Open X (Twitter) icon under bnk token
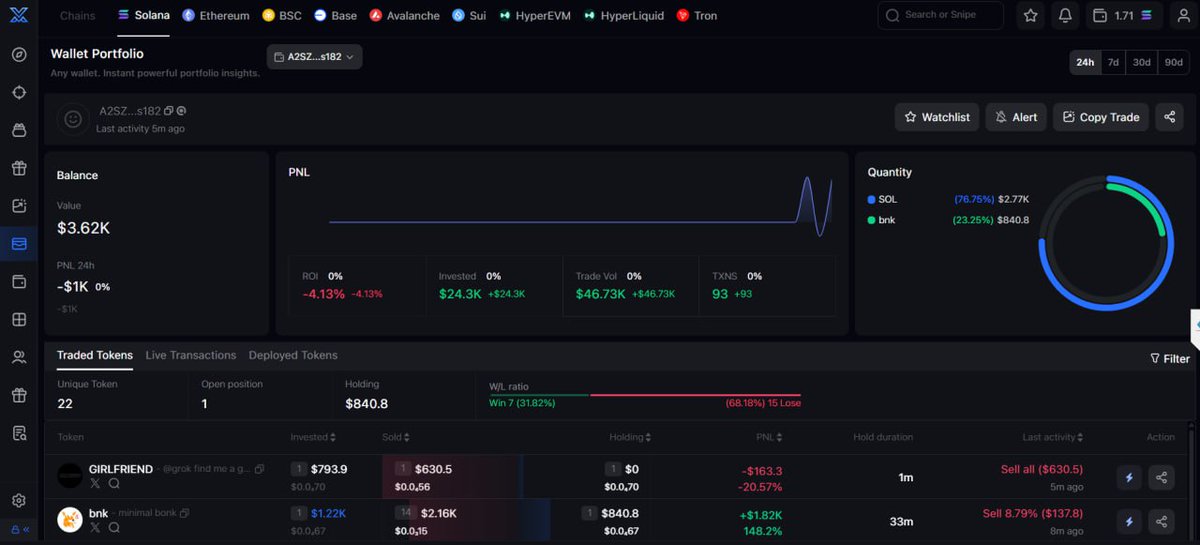The width and height of the screenshot is (1200, 545). click(95, 527)
